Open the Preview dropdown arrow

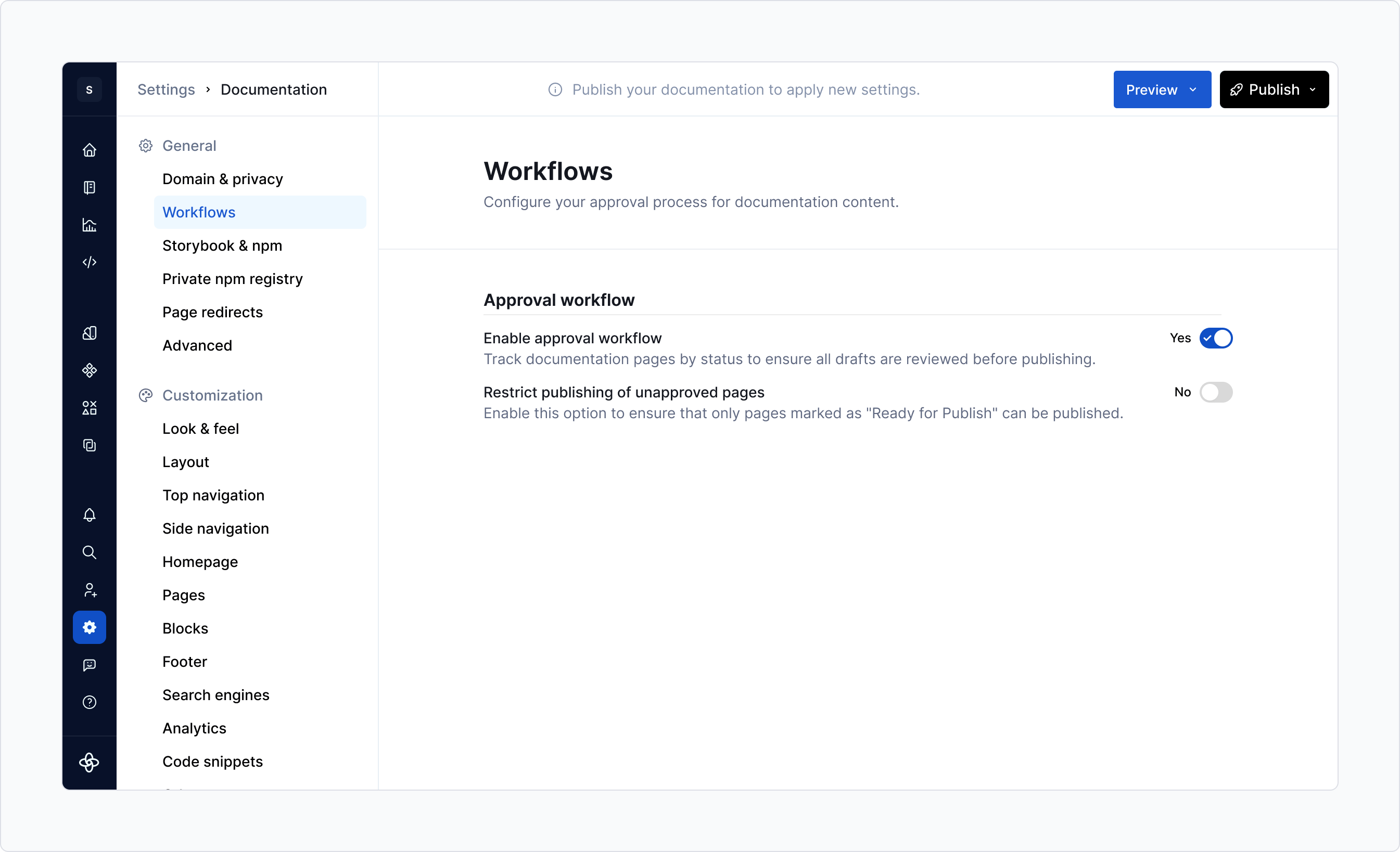[1194, 89]
